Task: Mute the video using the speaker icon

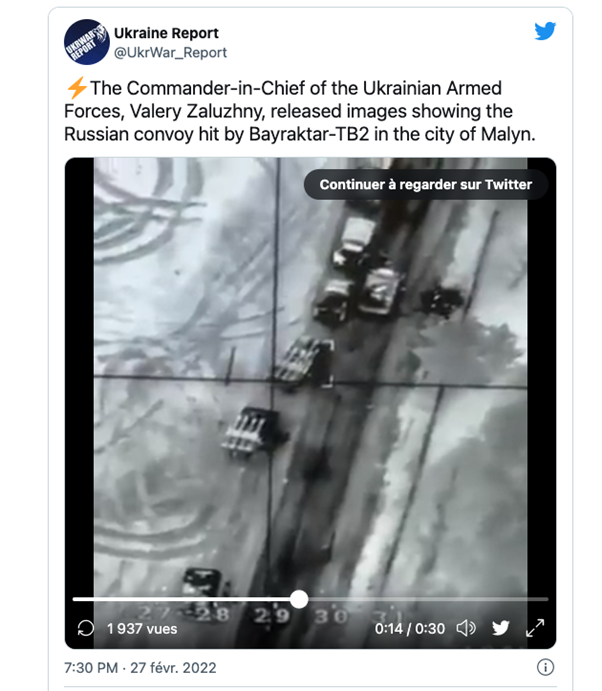Action: click(466, 628)
